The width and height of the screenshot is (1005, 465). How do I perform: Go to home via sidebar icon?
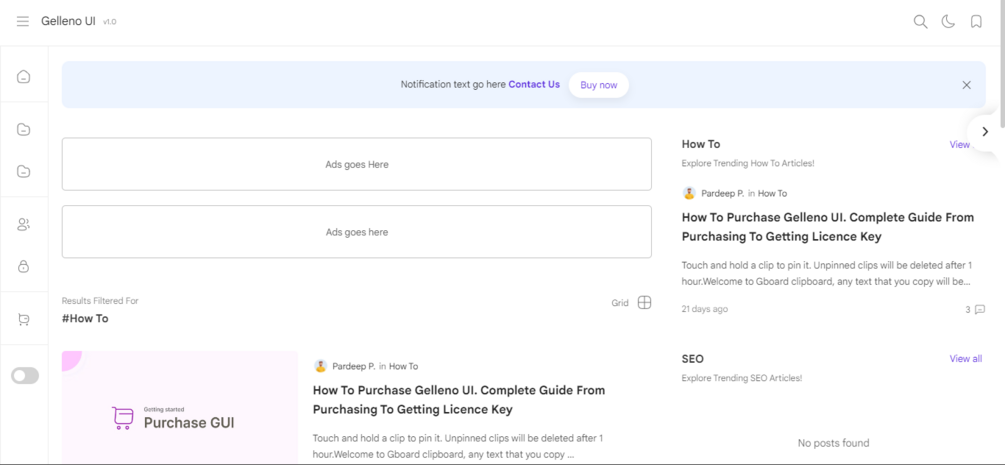coord(24,77)
